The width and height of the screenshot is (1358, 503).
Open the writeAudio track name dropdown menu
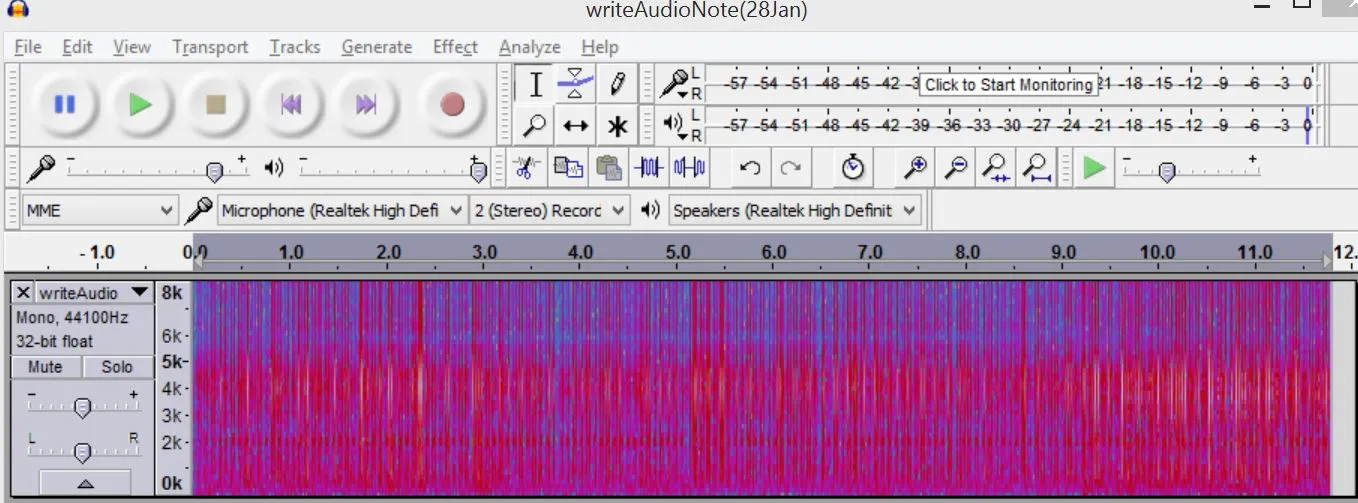(94, 293)
